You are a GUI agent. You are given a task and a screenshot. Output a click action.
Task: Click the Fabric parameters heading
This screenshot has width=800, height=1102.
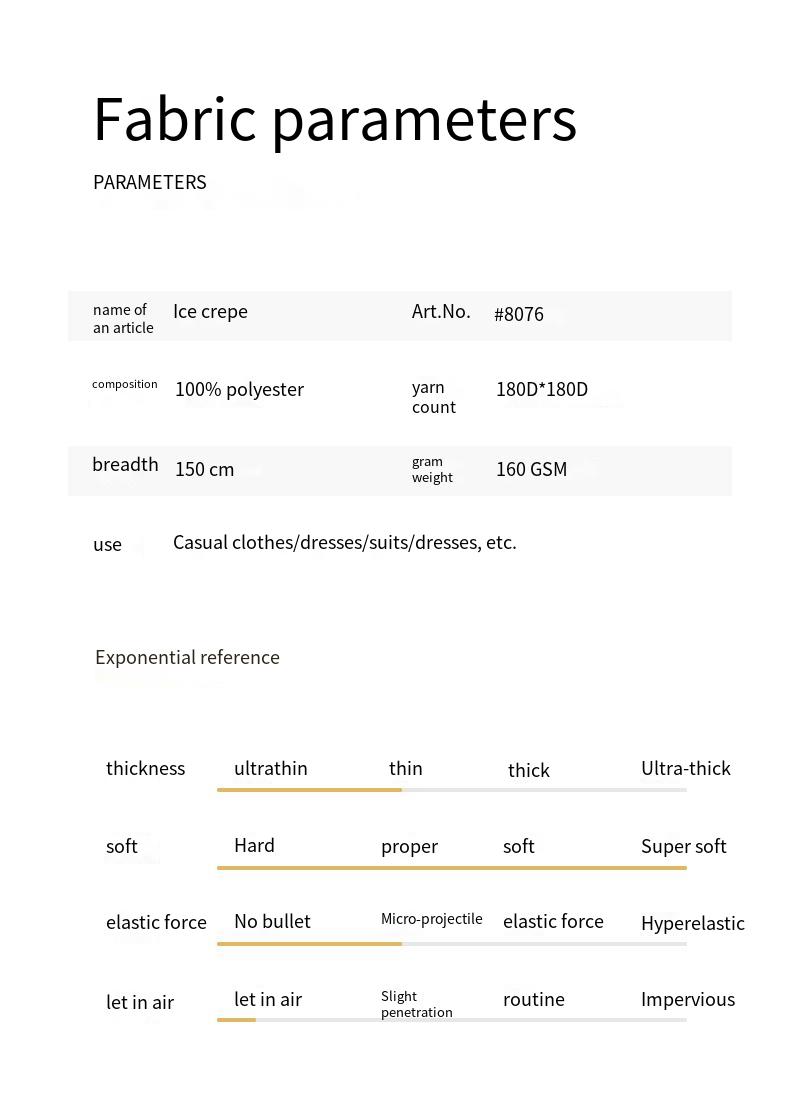point(335,119)
